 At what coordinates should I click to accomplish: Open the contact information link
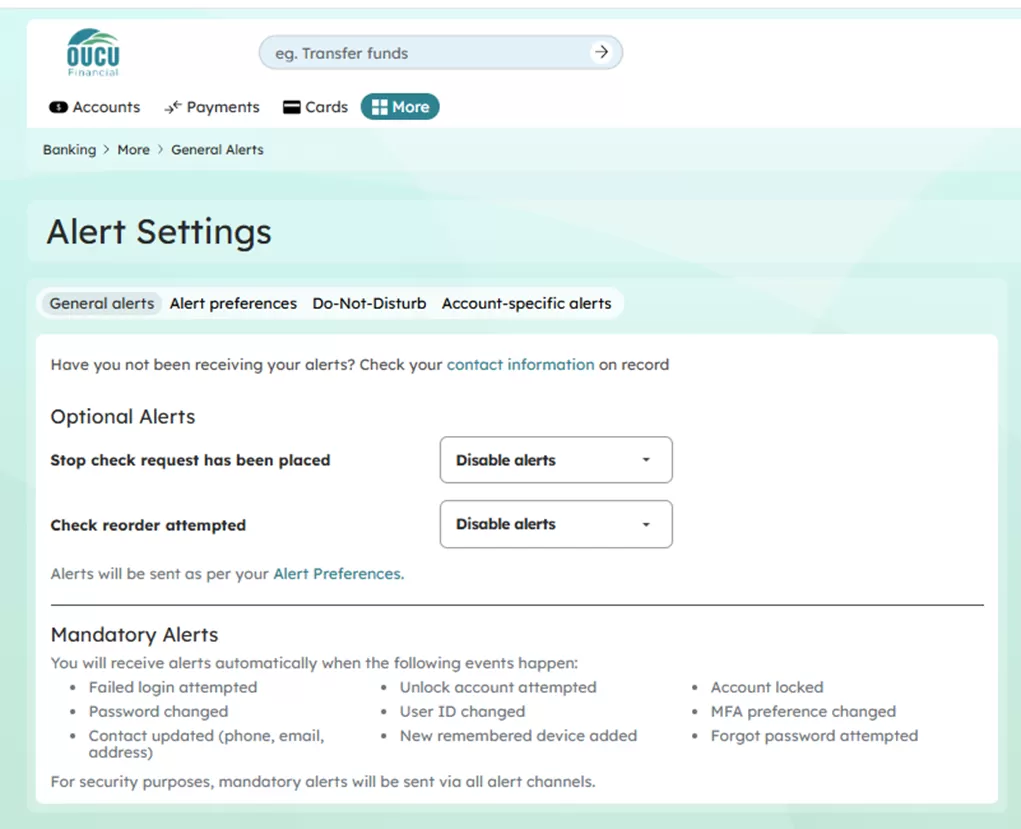(x=520, y=365)
